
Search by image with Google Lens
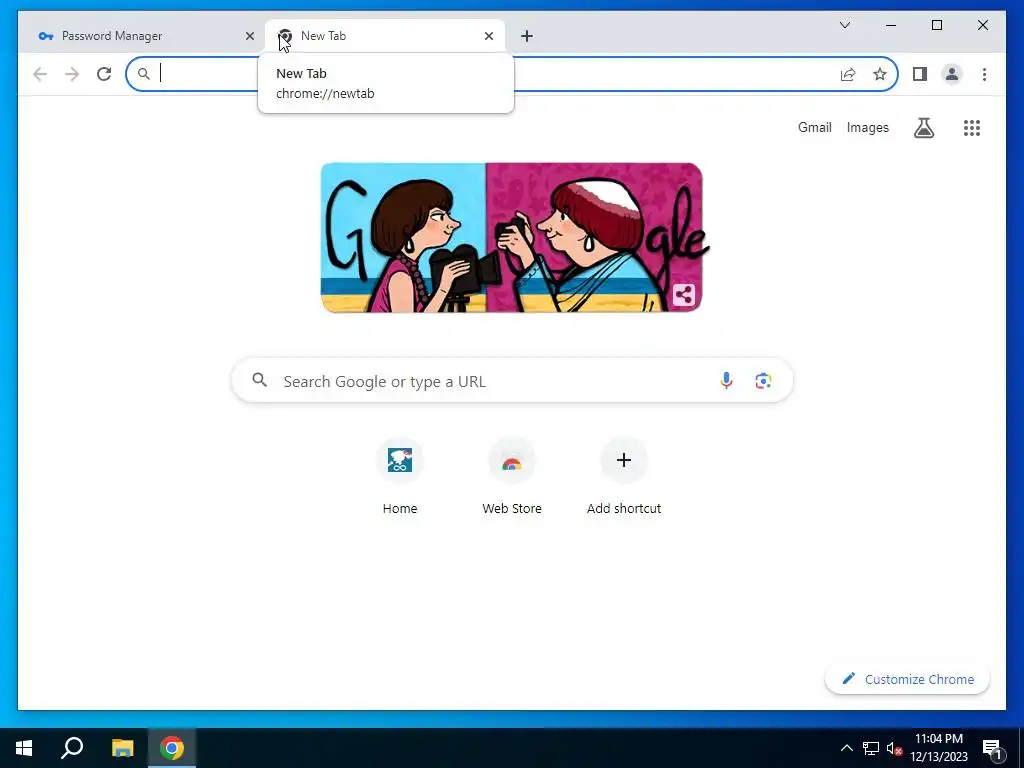pos(763,381)
